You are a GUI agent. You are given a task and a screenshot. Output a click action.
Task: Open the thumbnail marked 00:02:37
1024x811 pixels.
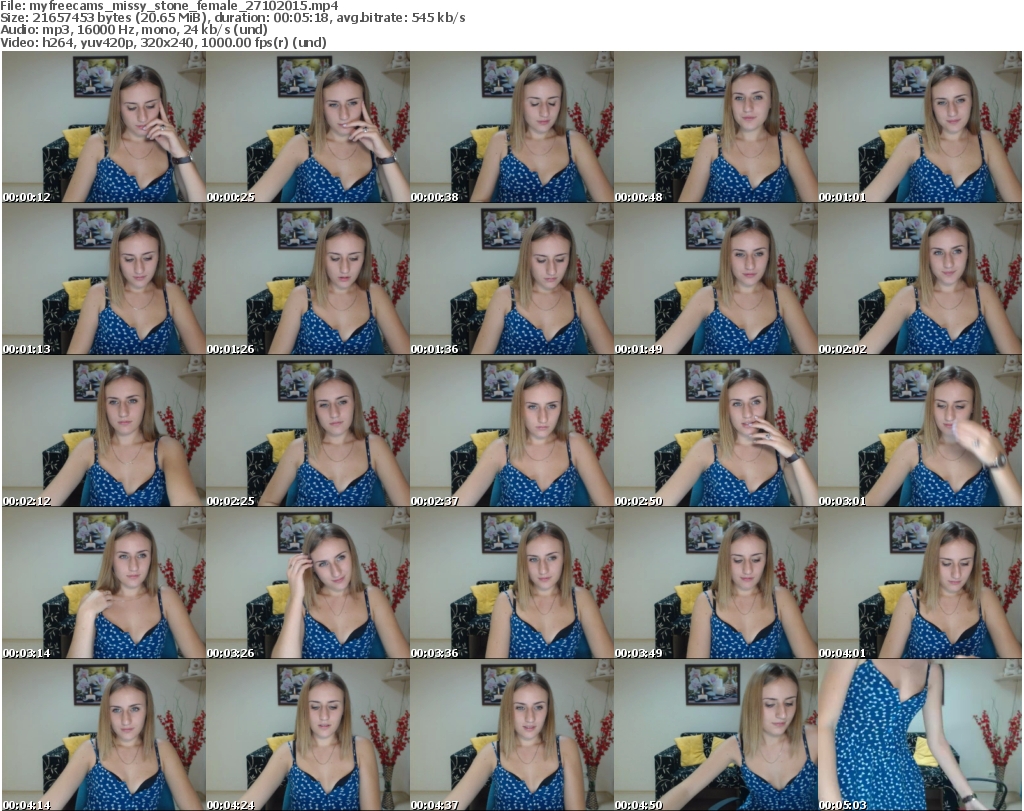511,431
